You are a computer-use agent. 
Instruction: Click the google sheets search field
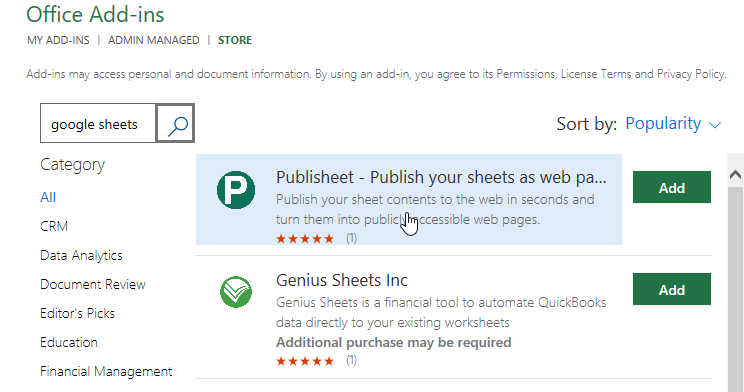point(98,123)
